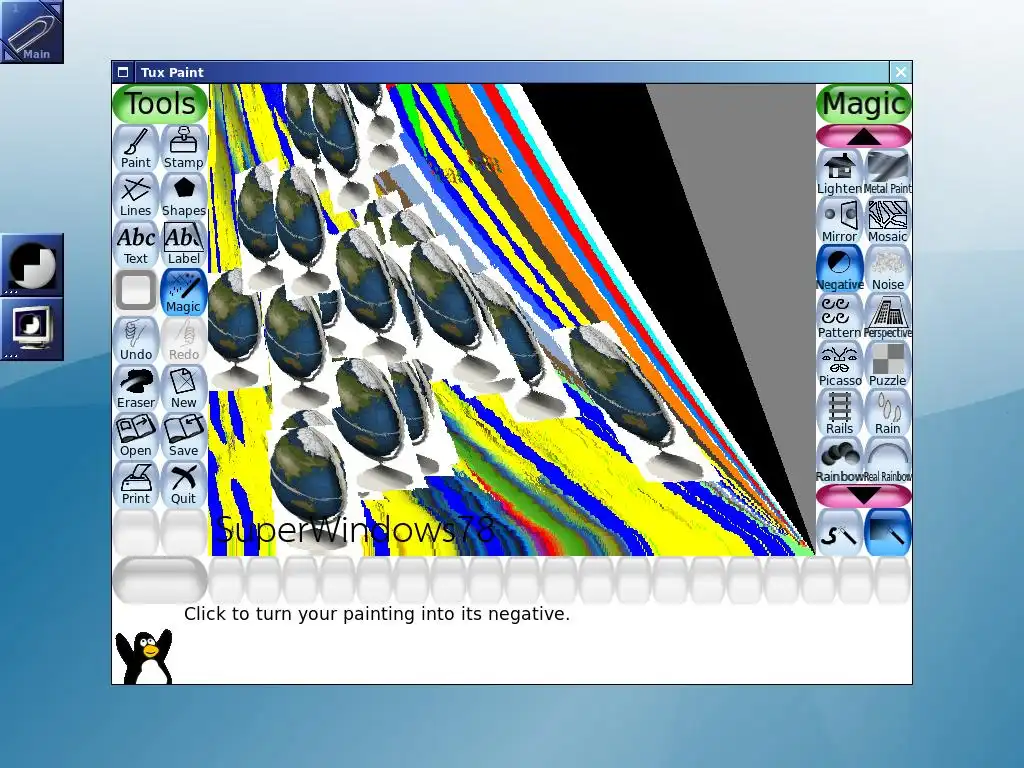The width and height of the screenshot is (1024, 768).
Task: Page up the Magic tools list
Action: pos(863,136)
